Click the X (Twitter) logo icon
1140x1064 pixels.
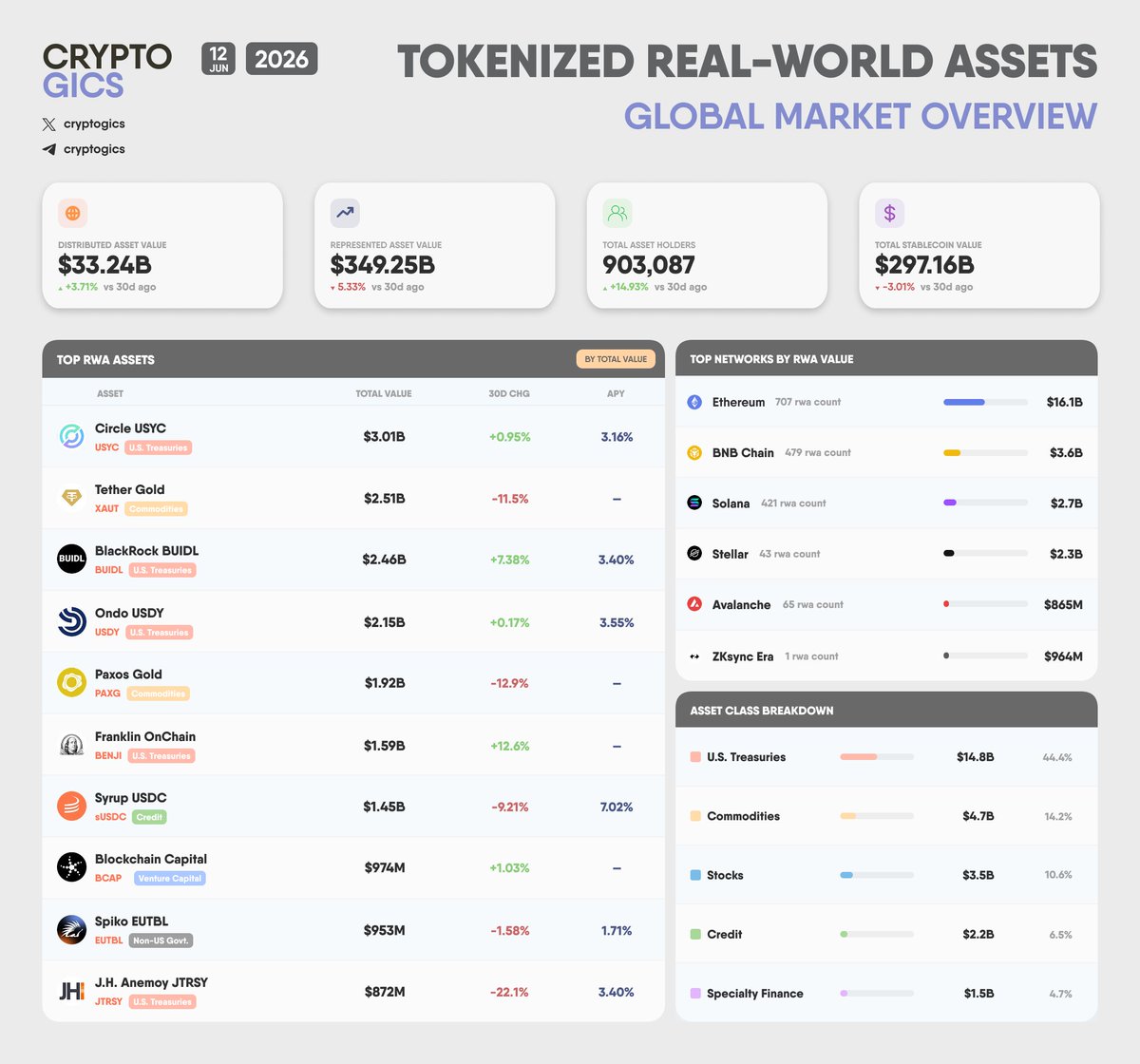coord(49,124)
